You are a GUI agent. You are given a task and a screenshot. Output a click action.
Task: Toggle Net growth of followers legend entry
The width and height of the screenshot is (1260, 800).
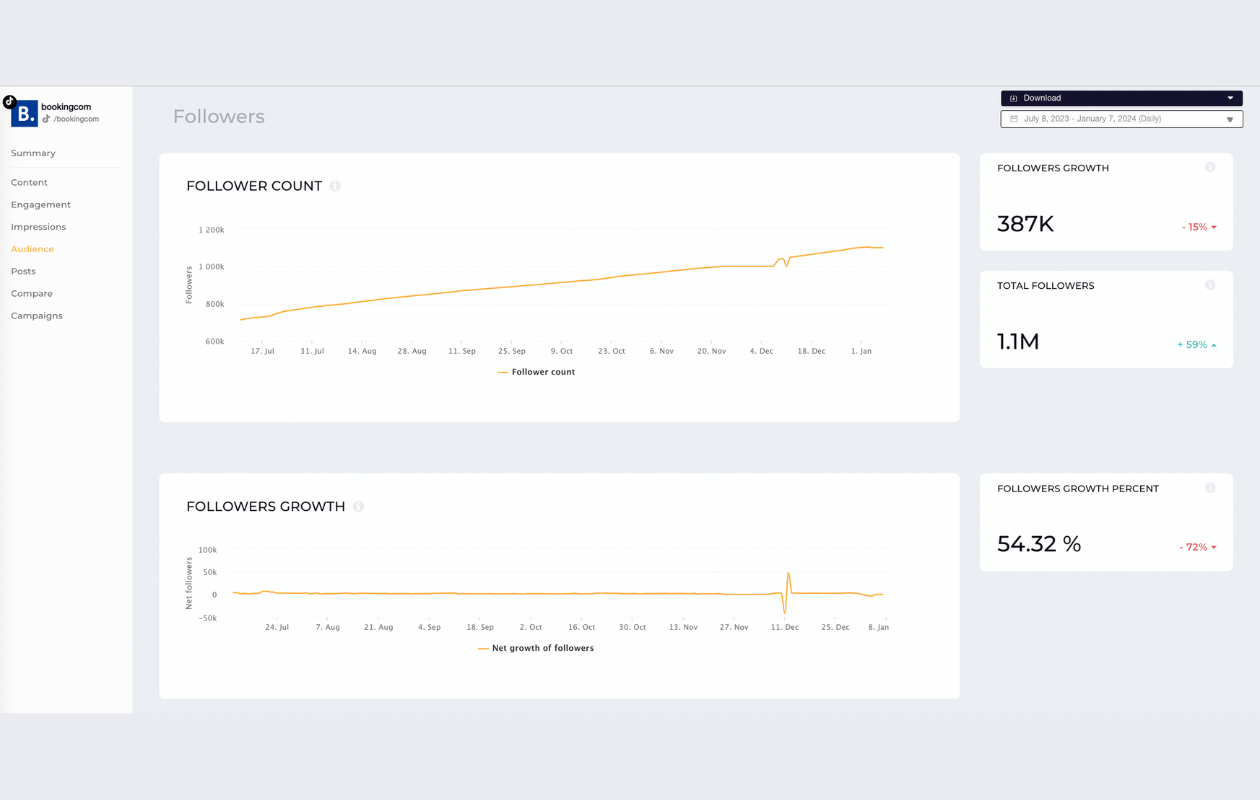[536, 648]
